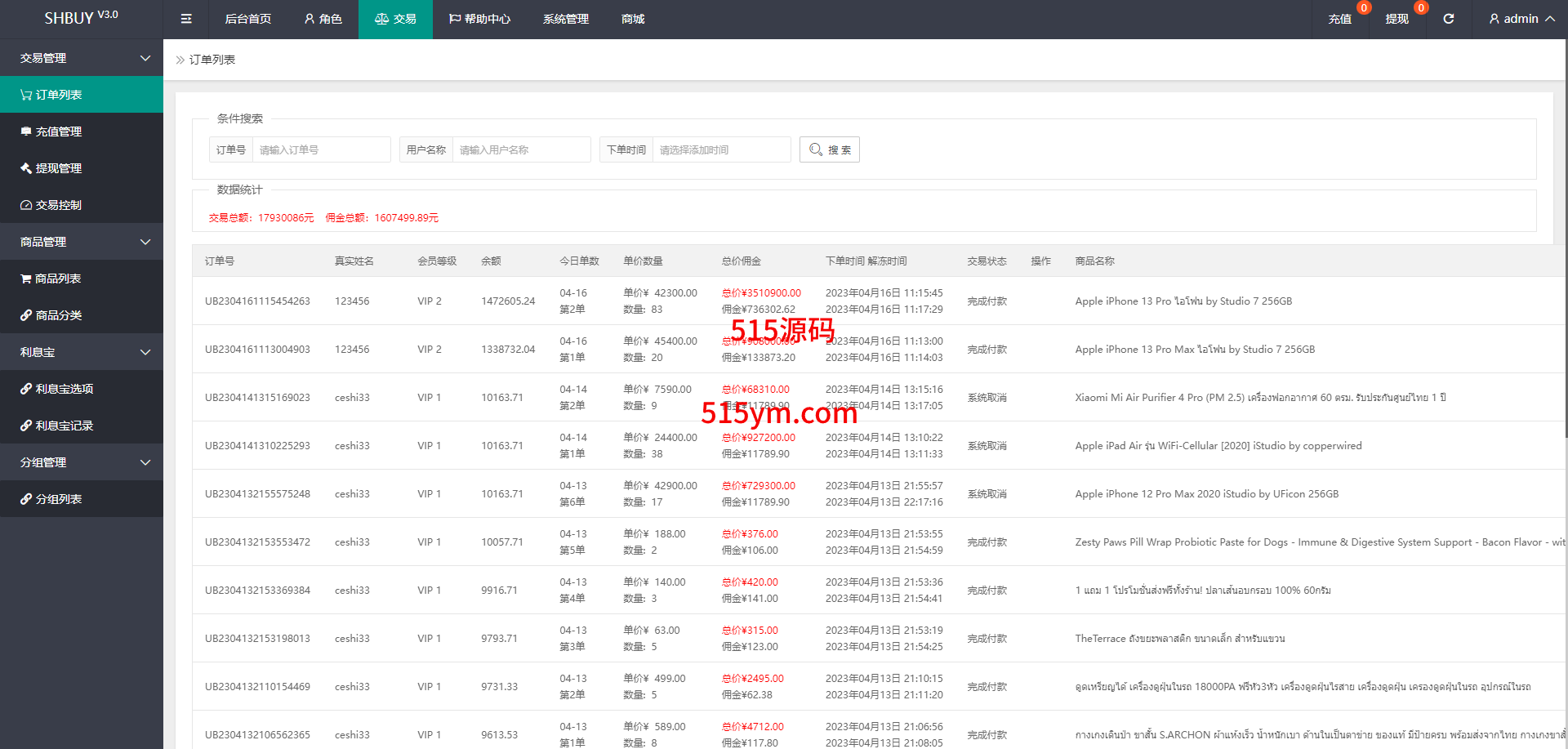Open 充值管理 recharge management in sidebar
This screenshot has height=749, width=1568.
tap(58, 132)
